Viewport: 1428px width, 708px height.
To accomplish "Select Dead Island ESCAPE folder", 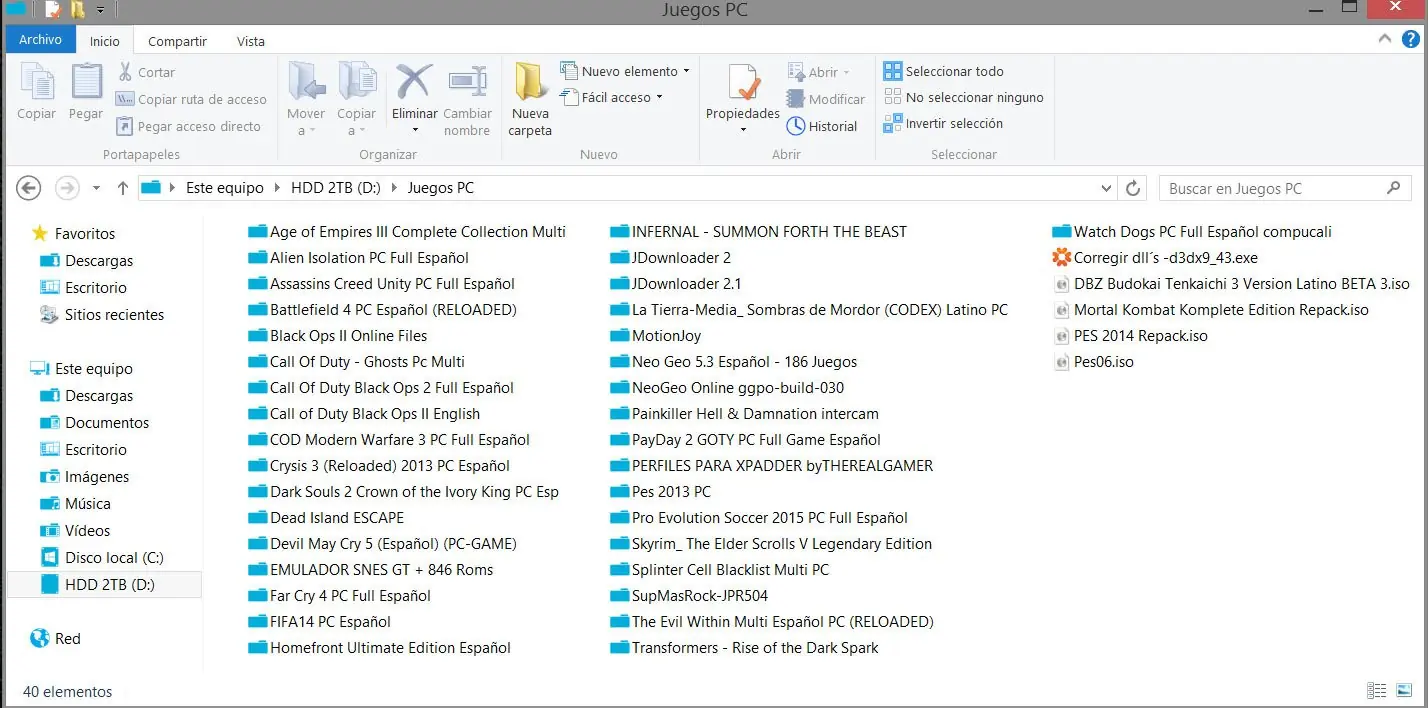I will coord(326,517).
